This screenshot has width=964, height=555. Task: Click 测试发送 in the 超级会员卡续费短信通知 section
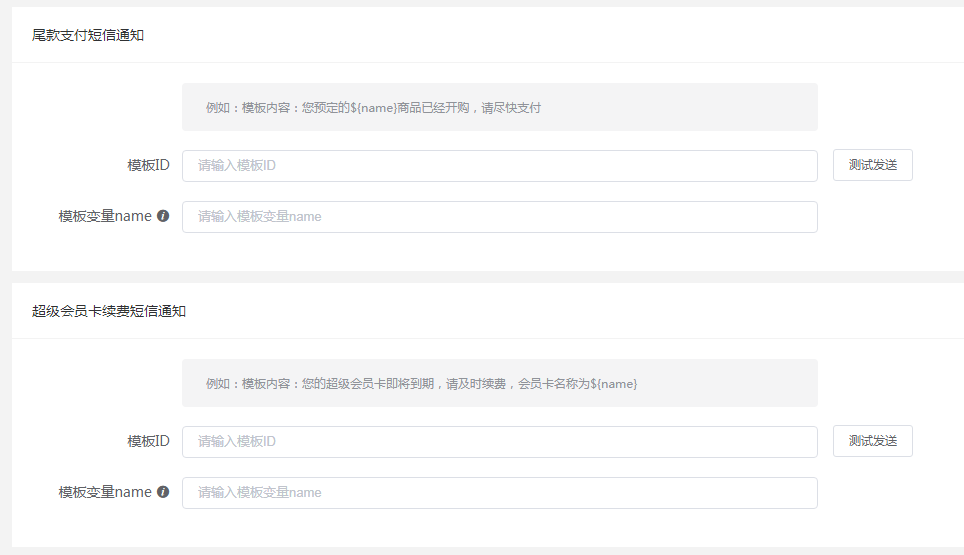[x=872, y=441]
